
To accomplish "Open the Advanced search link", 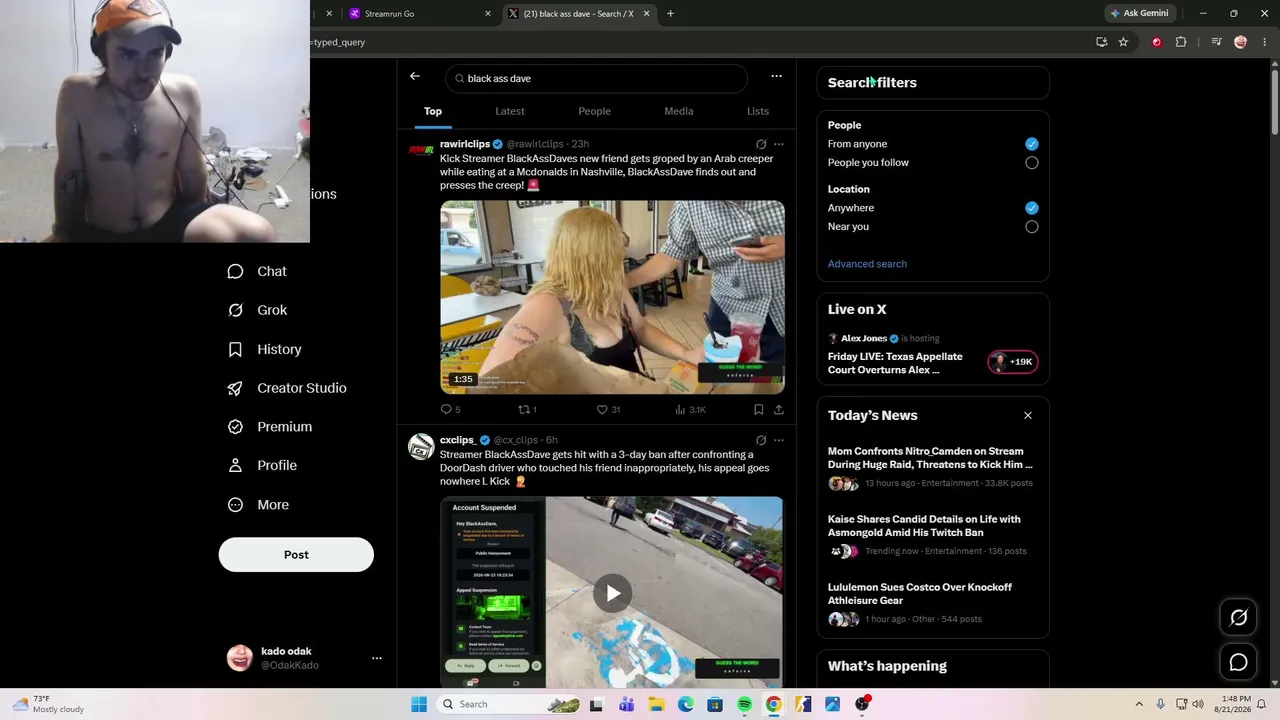I will click(867, 264).
